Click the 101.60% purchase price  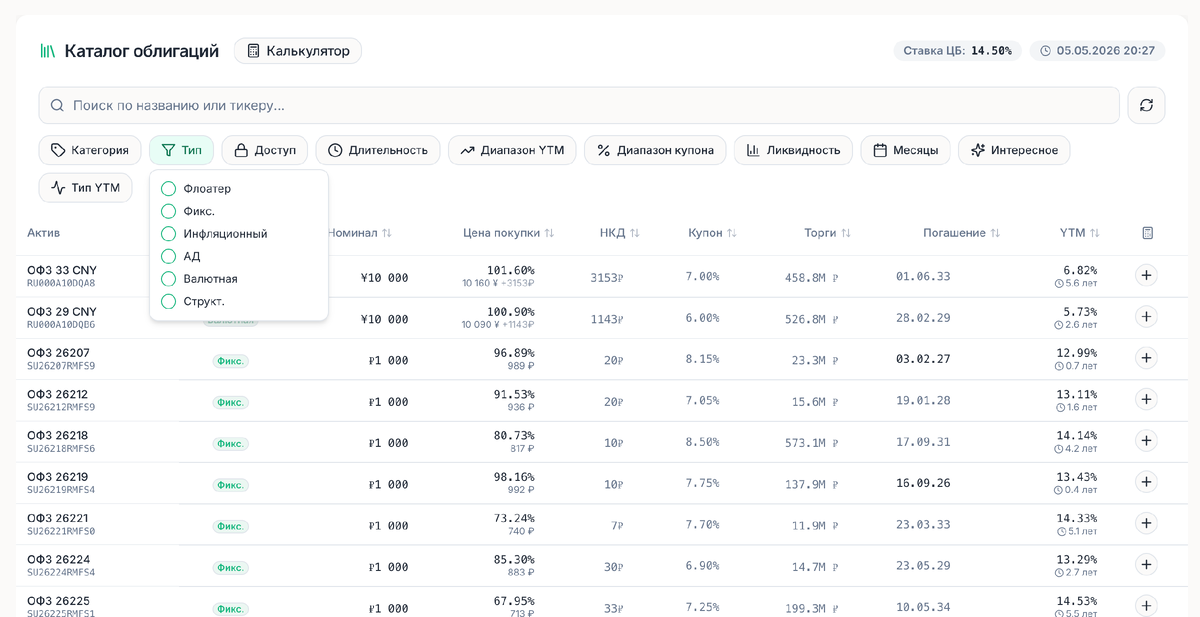[511, 270]
